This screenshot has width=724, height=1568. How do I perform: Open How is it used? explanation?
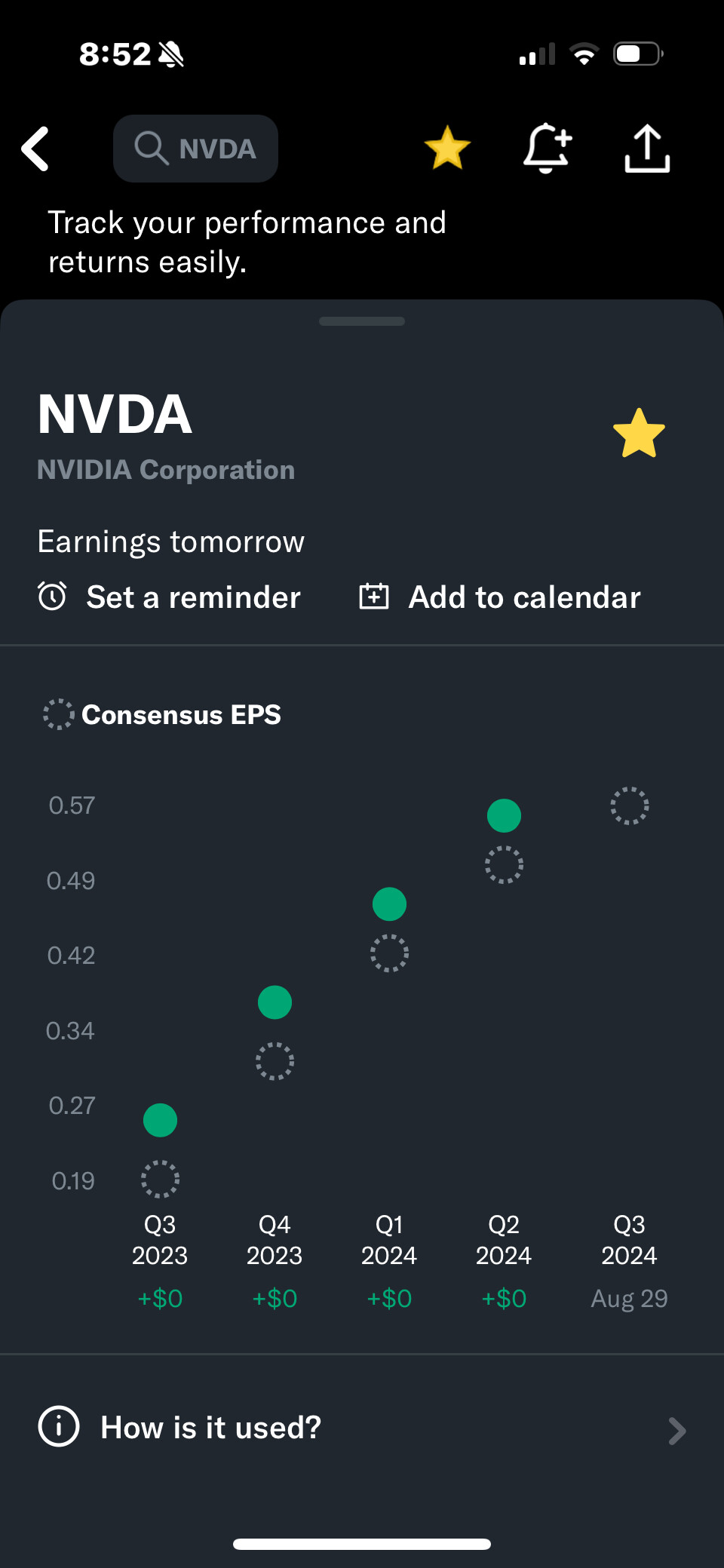point(211,1428)
